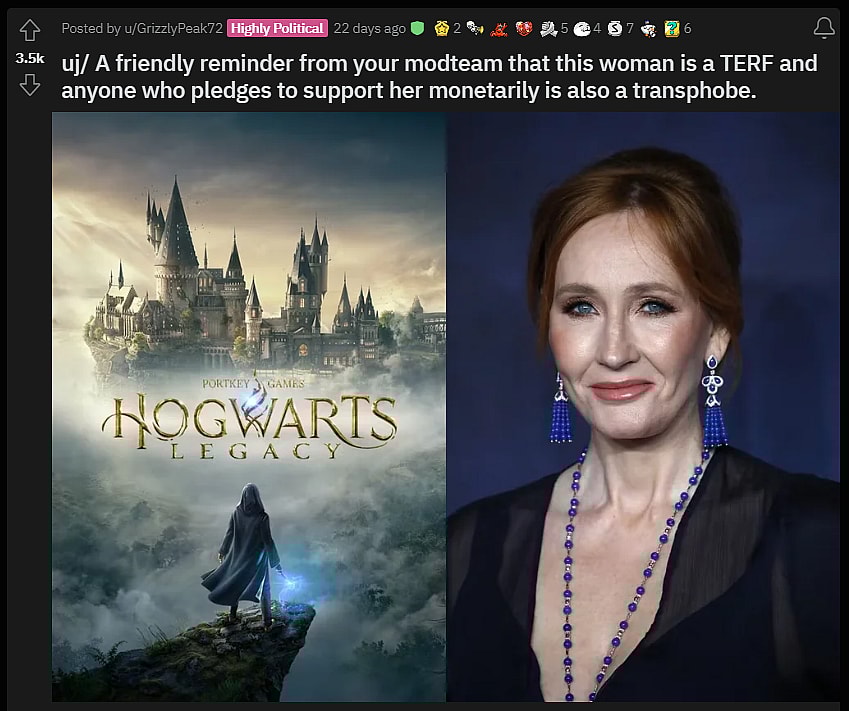Select the gold star award showing count 2
Image resolution: width=849 pixels, height=711 pixels.
pyautogui.click(x=441, y=29)
